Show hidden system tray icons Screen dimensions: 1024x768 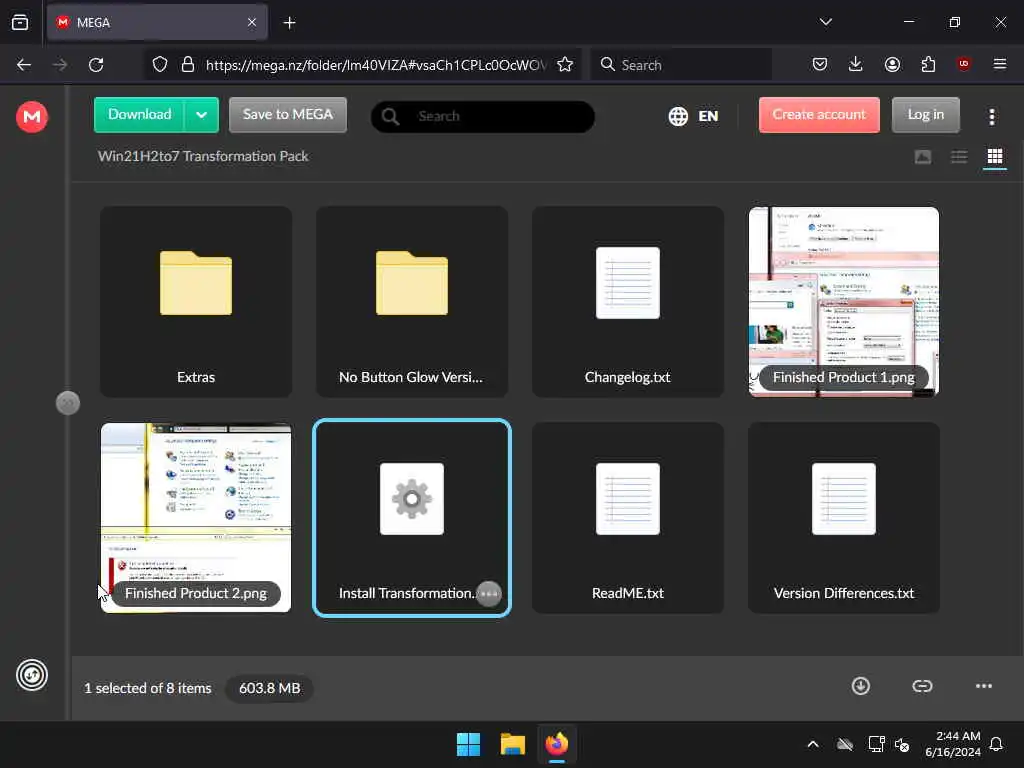pos(813,744)
